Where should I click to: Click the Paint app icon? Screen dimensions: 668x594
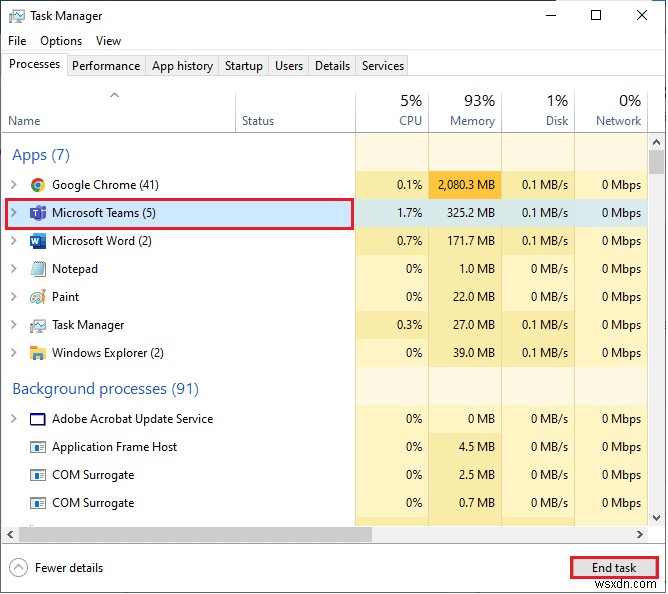point(38,297)
